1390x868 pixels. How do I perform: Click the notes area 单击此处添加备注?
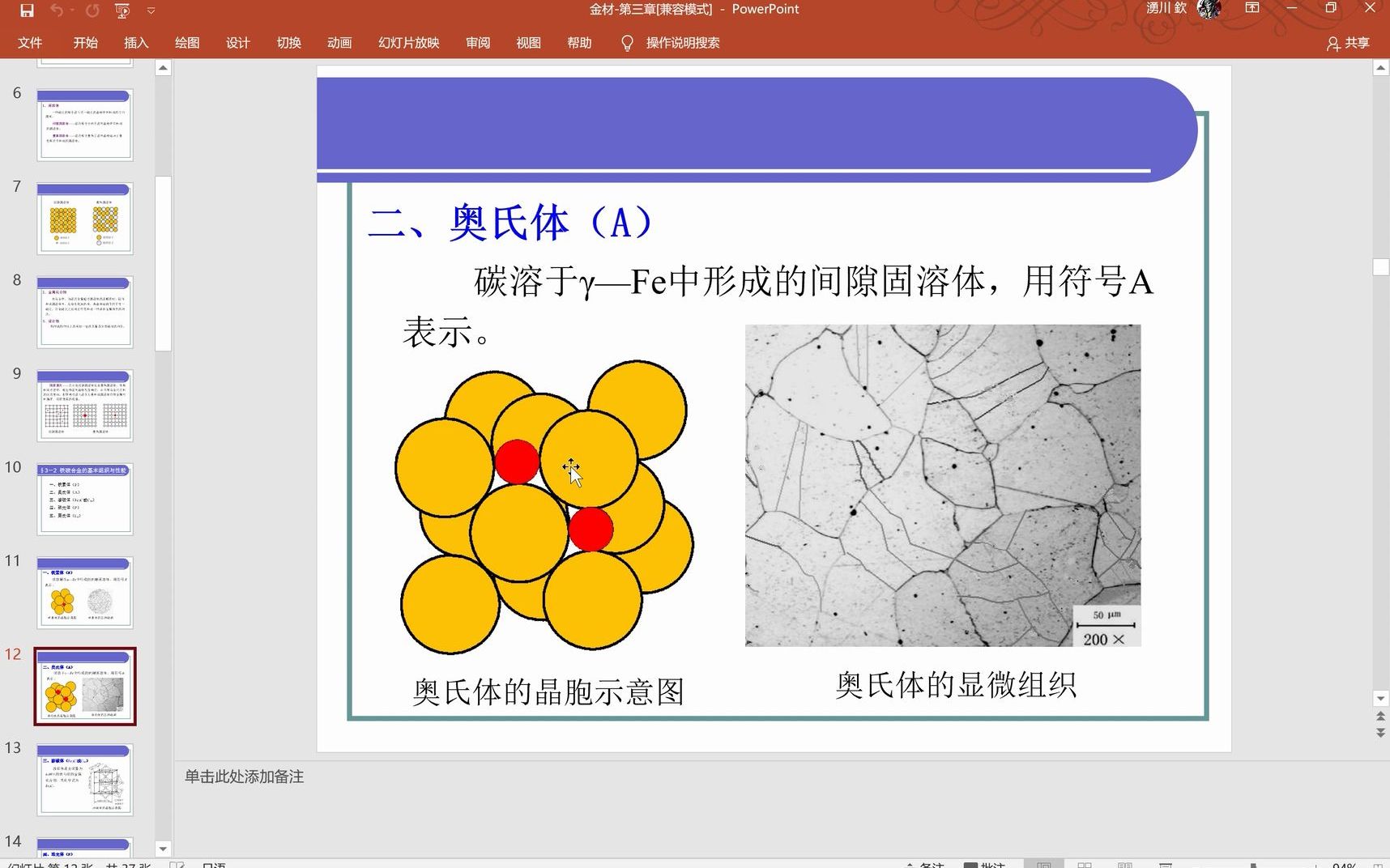244,777
